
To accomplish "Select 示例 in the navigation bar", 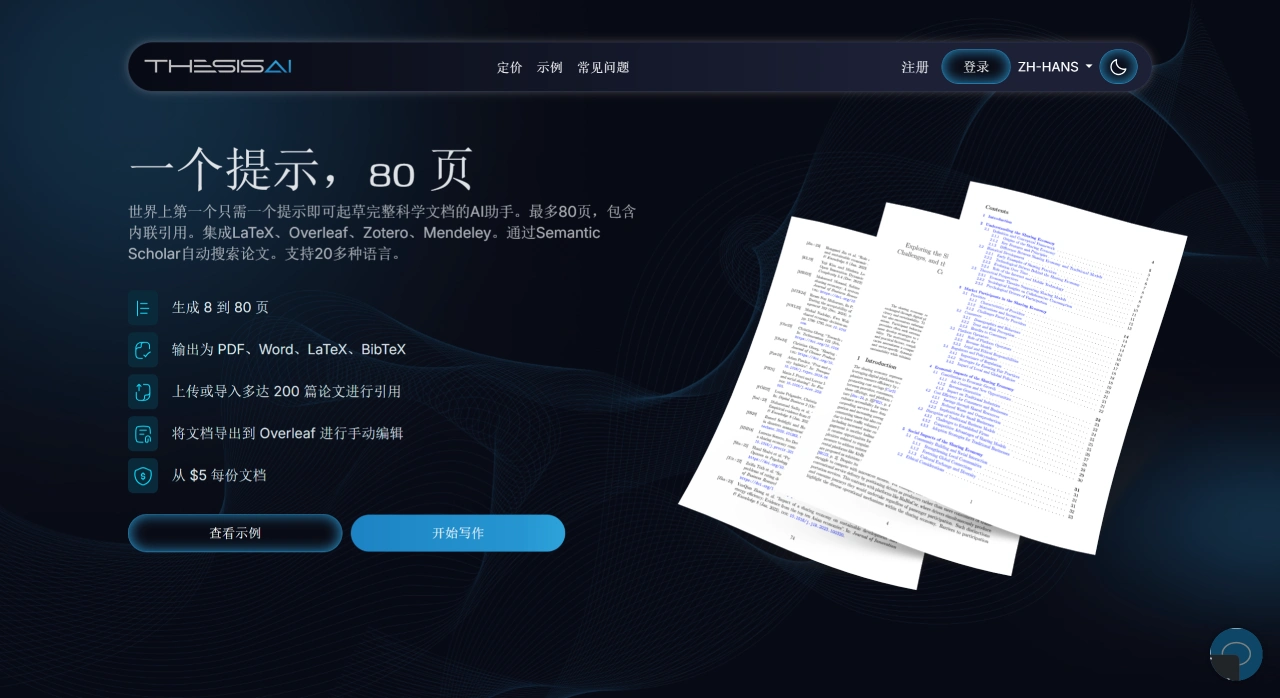I will [550, 67].
